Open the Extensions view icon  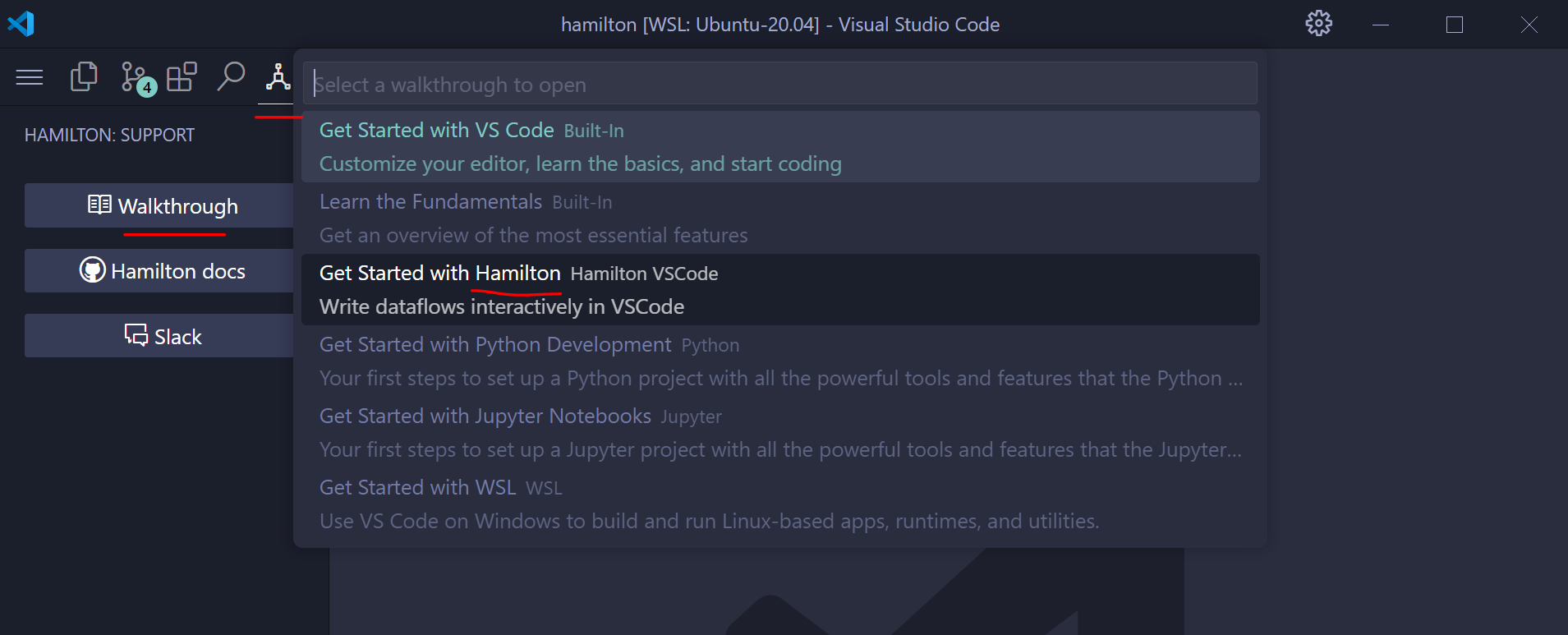click(x=182, y=77)
